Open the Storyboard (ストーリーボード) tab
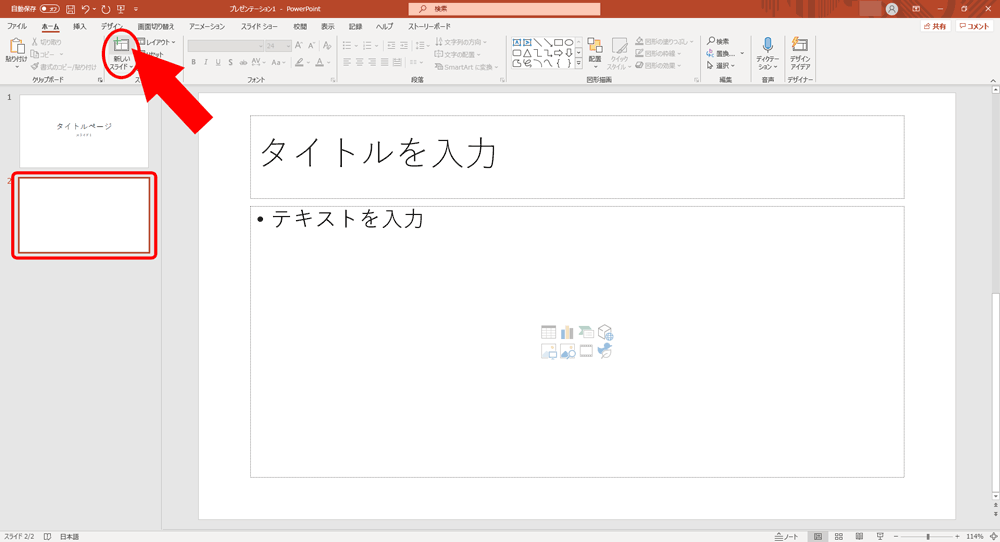 (x=429, y=26)
